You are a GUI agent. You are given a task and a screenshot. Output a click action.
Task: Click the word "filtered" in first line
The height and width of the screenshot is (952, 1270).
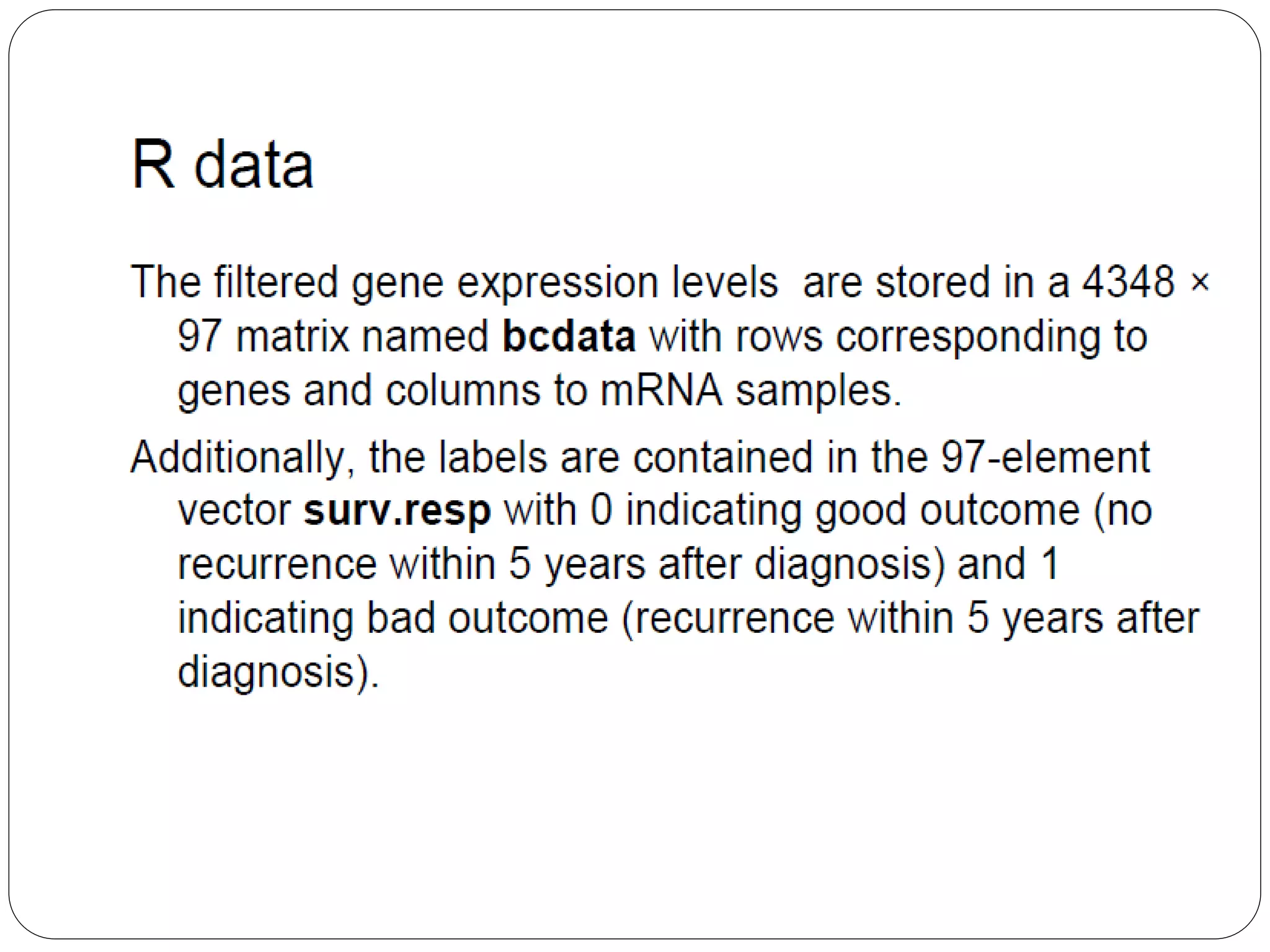[x=276, y=281]
